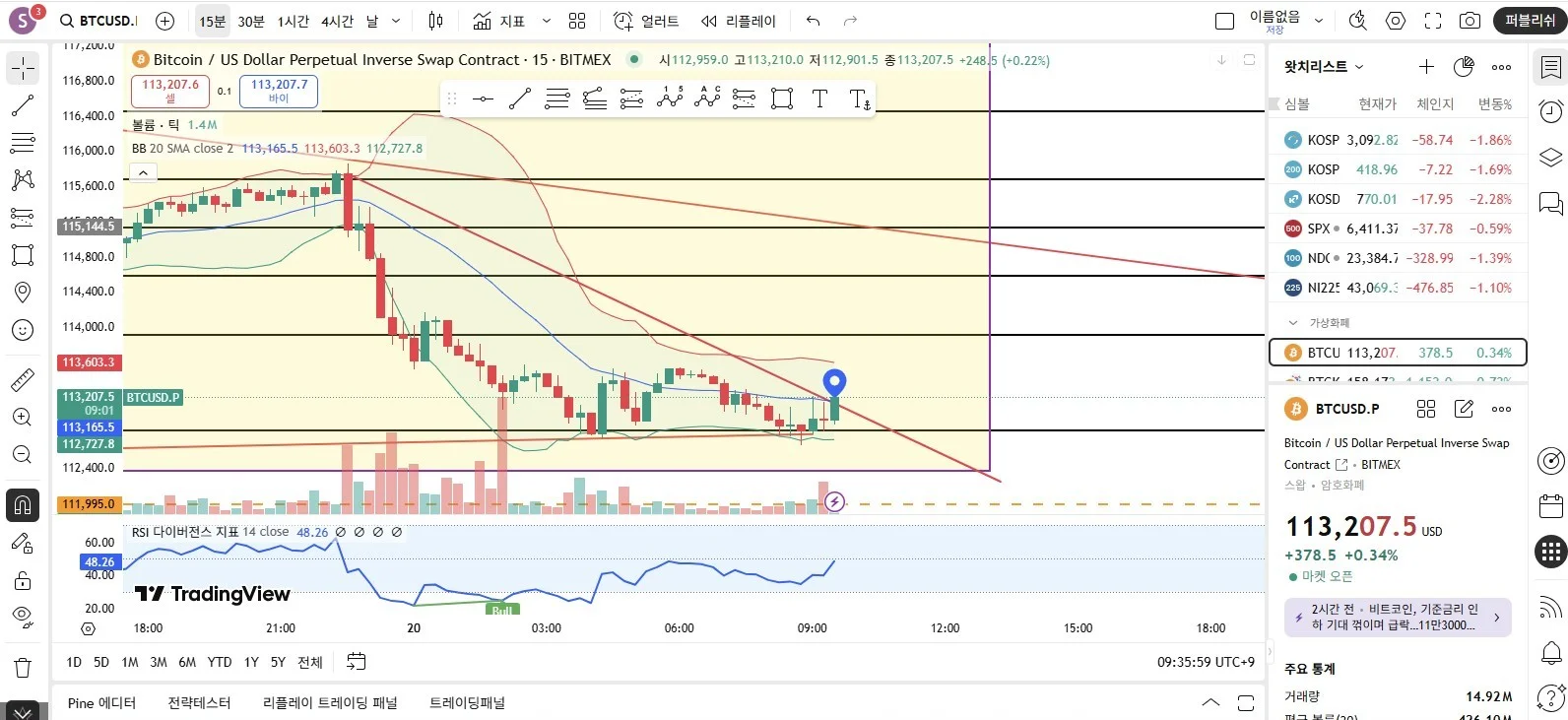Screen dimensions: 1568x720
Task: Redo the last chart action
Action: [851, 21]
